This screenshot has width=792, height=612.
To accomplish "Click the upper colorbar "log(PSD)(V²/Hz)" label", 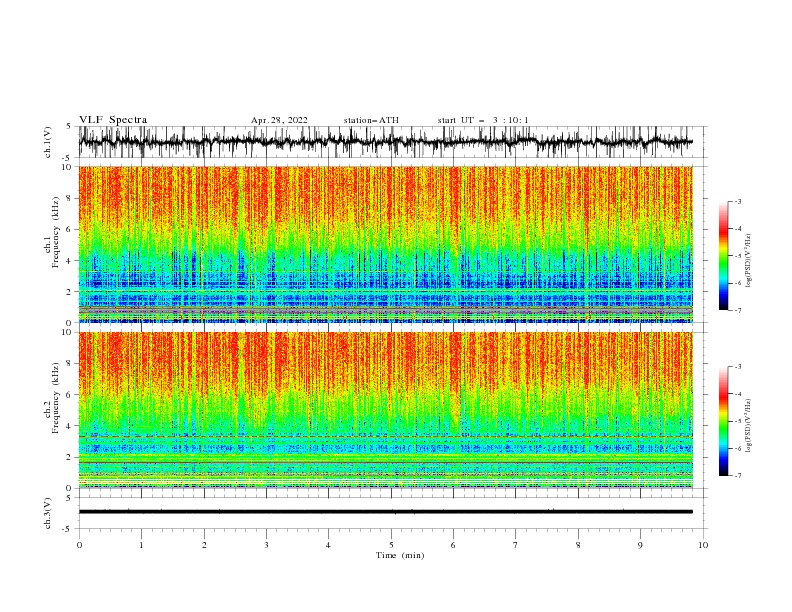I will (x=749, y=261).
